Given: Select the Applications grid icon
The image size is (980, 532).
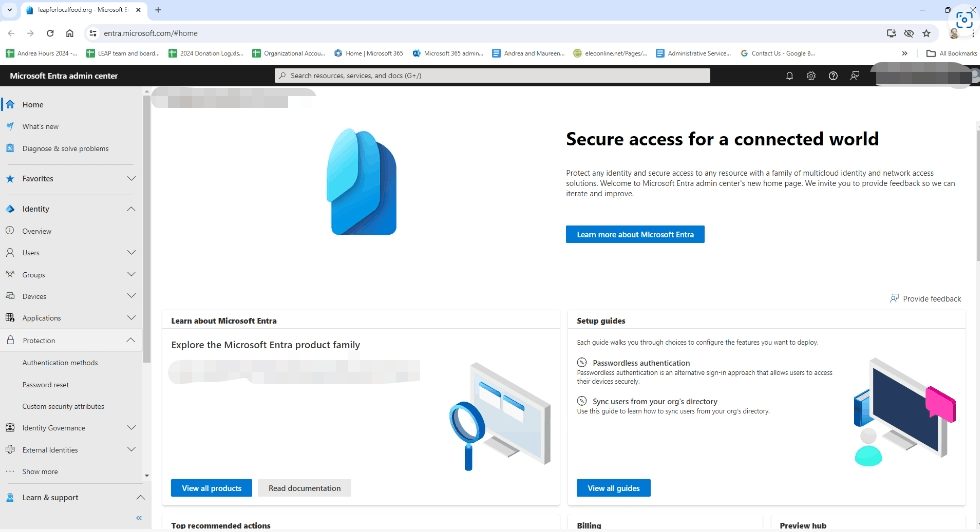Looking at the screenshot, I should click(10, 318).
